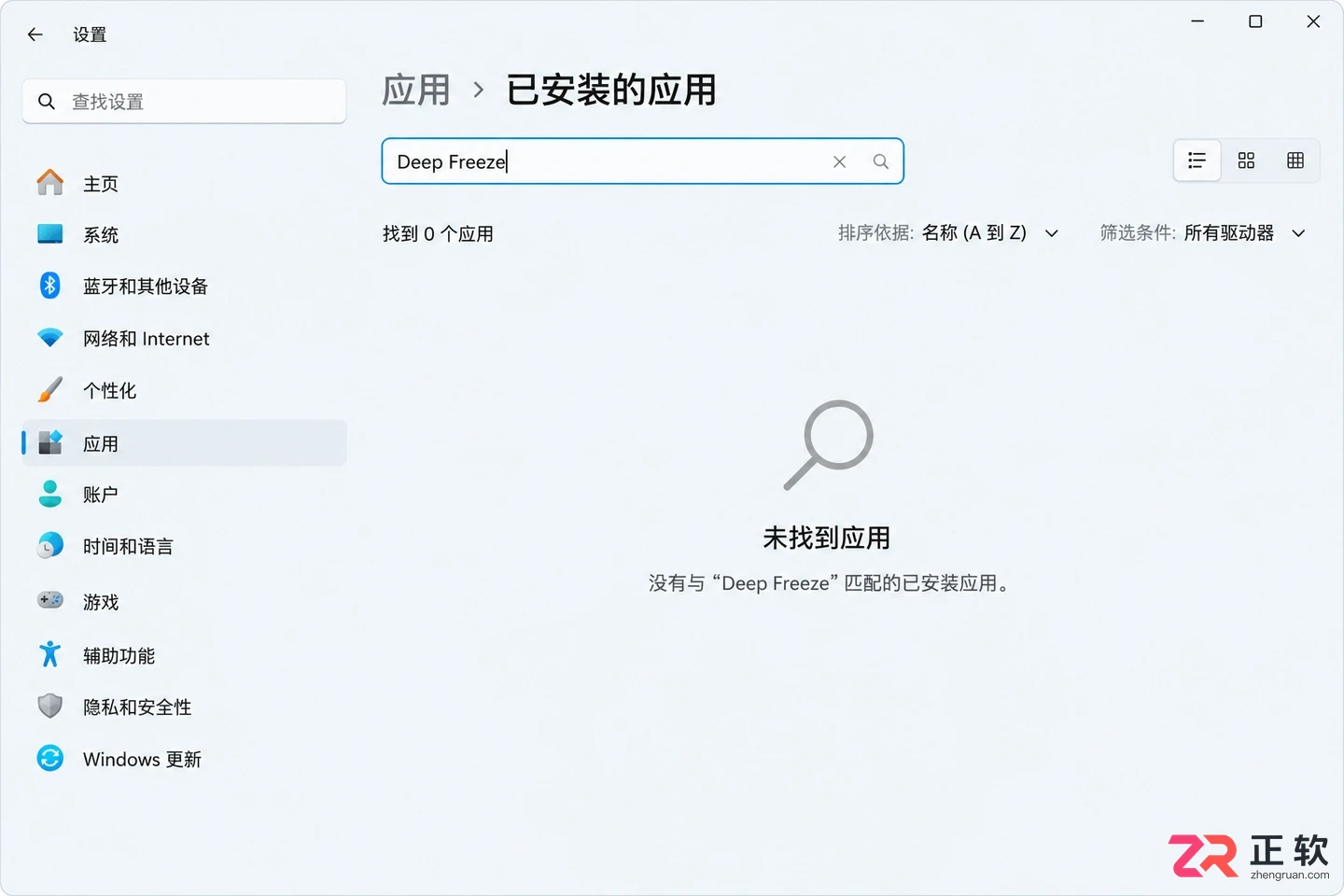Open 时间和语言 settings
1344x896 pixels.
click(x=184, y=547)
